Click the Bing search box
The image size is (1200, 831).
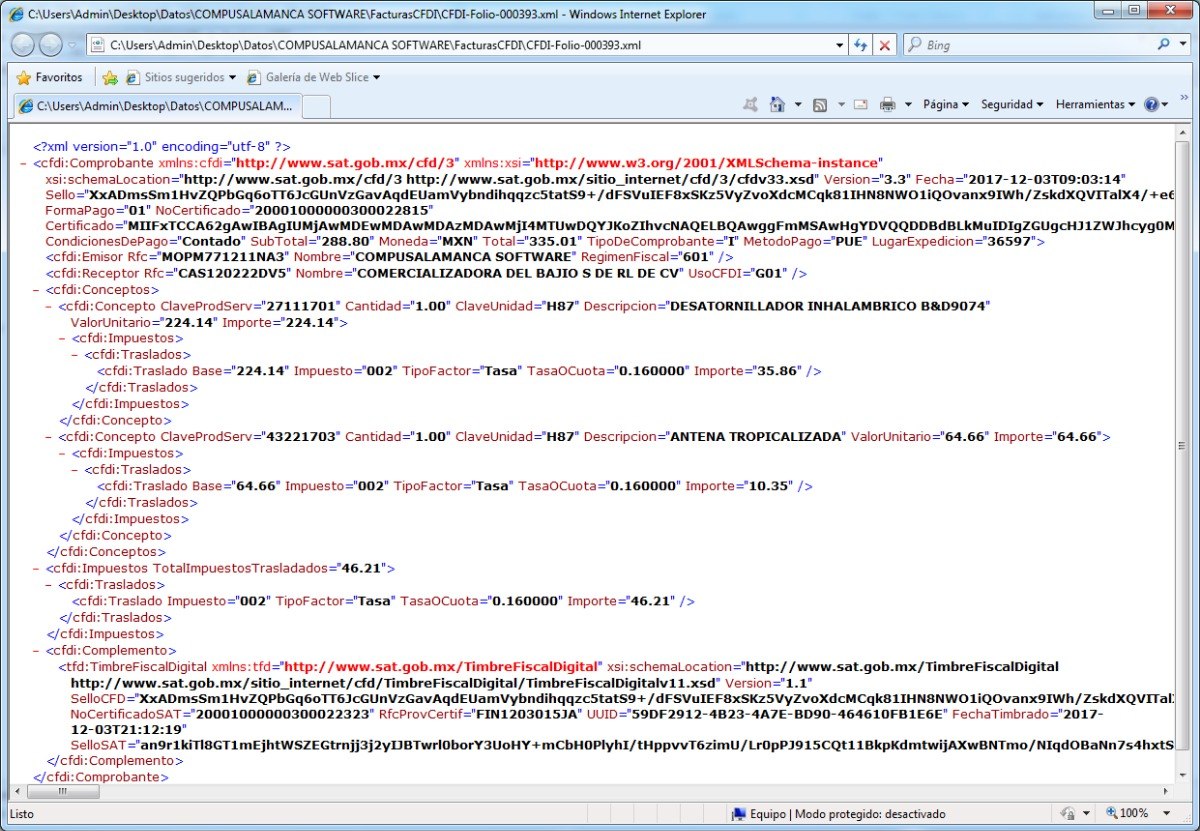coord(1030,45)
